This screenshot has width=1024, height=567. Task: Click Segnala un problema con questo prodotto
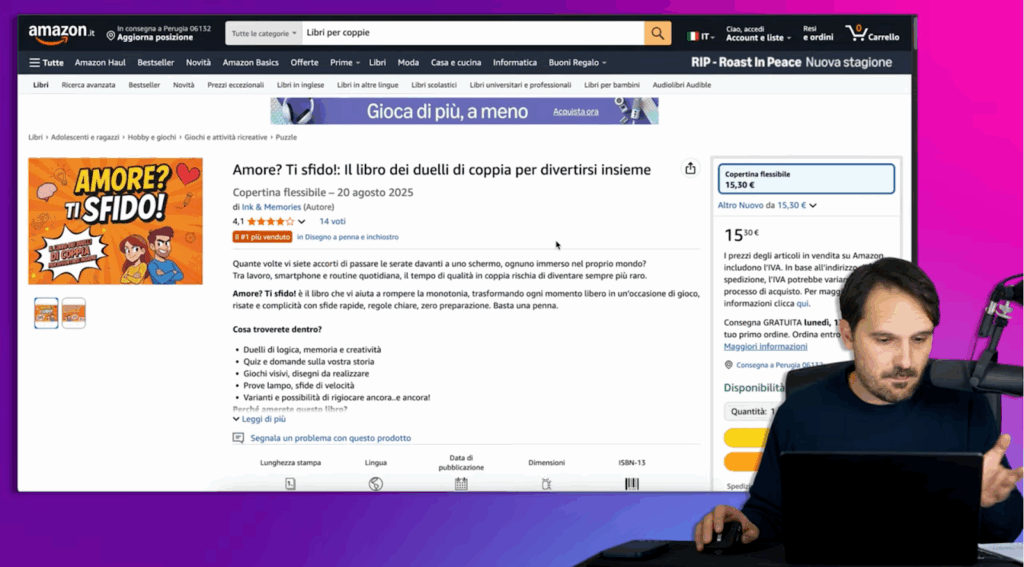click(330, 438)
